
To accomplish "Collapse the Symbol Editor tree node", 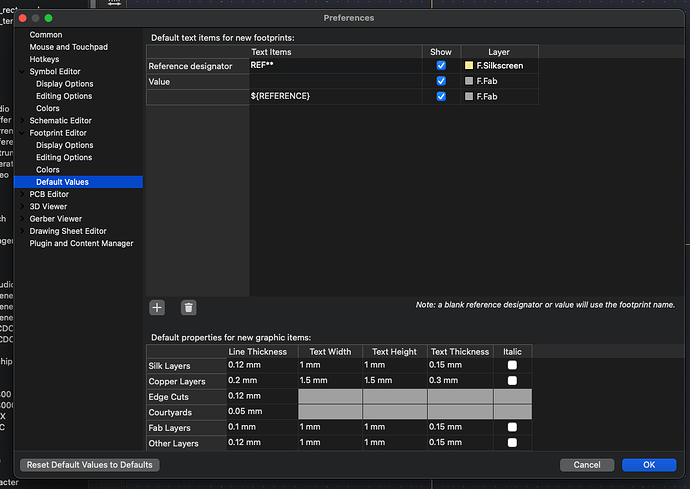I will coord(22,71).
